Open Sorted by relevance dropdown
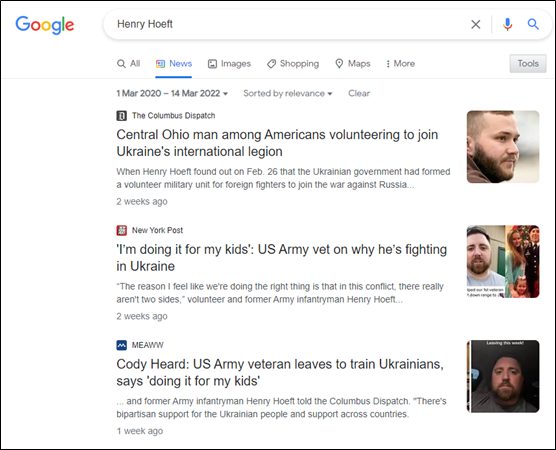The image size is (556, 450). (288, 94)
